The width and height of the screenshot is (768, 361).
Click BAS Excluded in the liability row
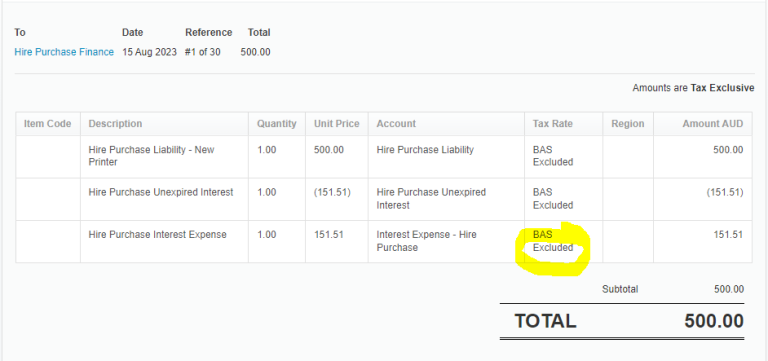pyautogui.click(x=552, y=156)
